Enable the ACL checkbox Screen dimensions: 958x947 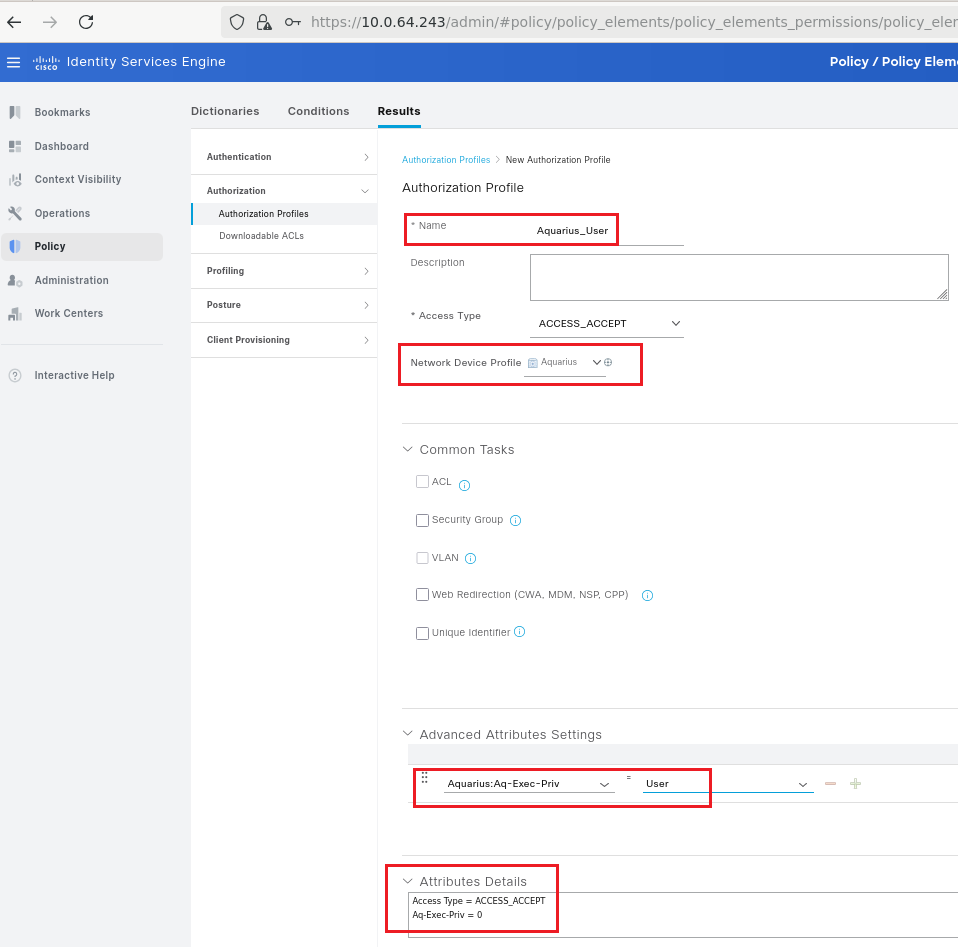[x=422, y=482]
